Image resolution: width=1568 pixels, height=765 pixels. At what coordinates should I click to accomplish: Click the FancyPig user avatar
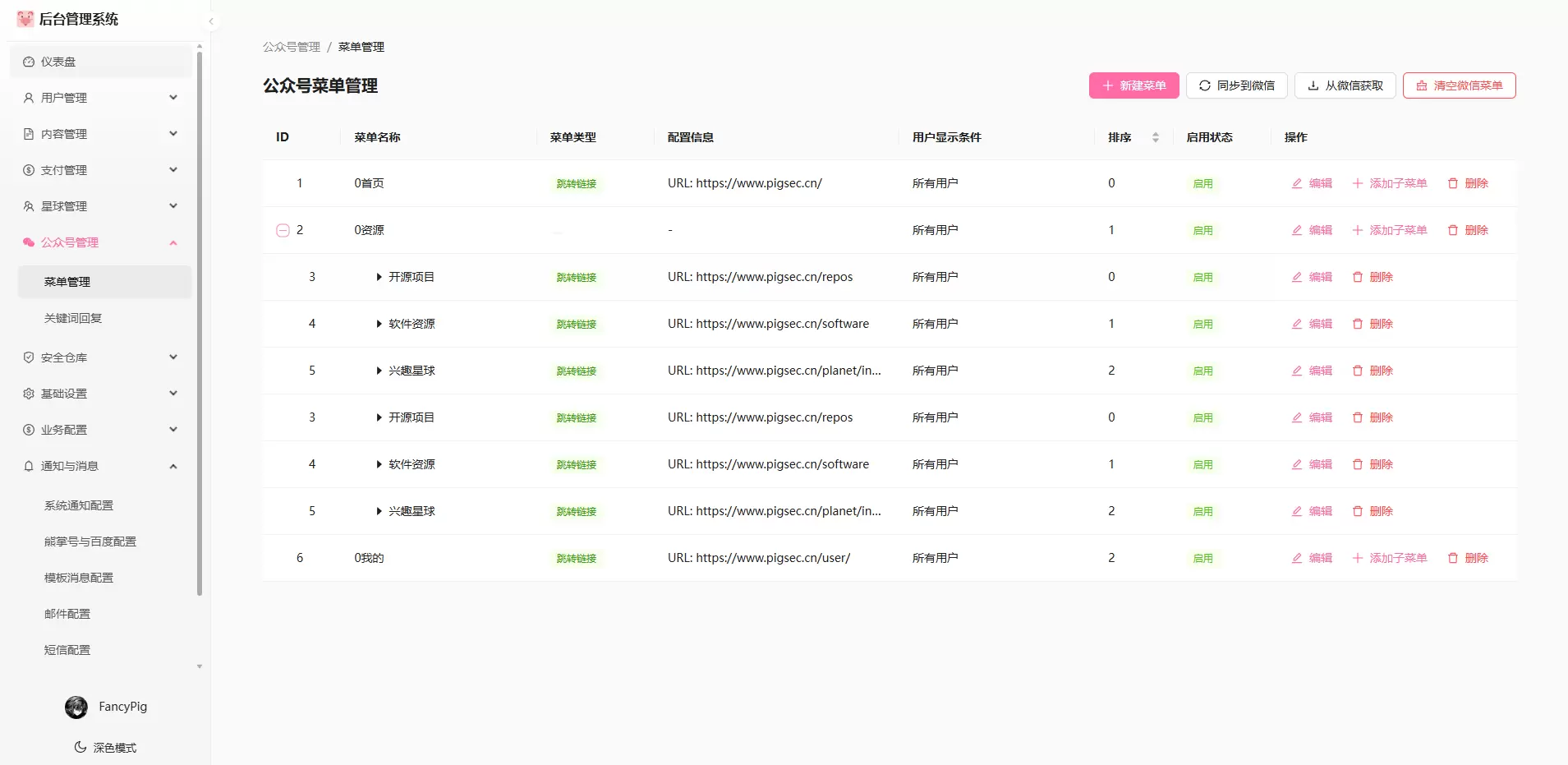point(76,707)
